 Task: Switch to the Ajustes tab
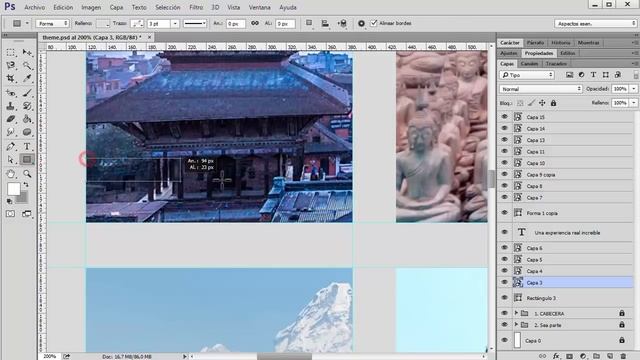point(509,53)
